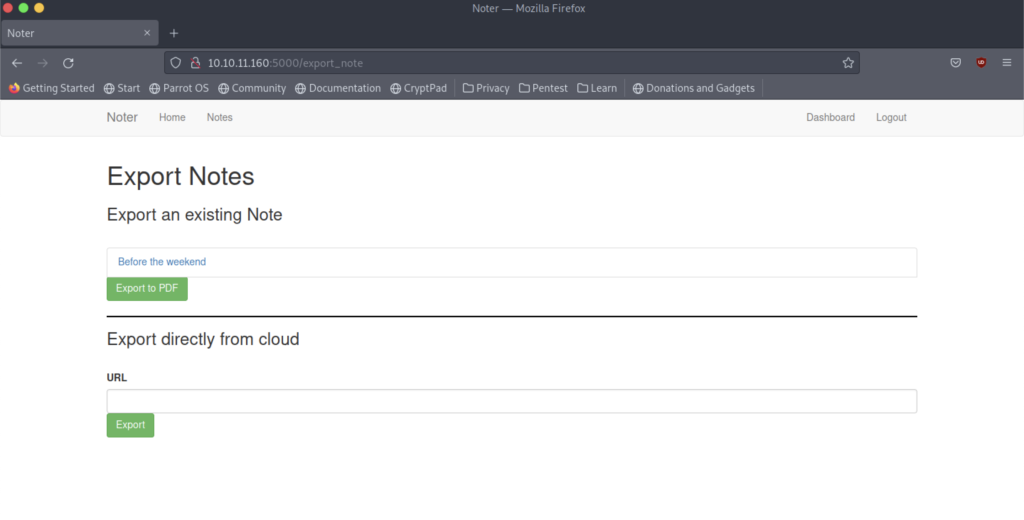Expand the Learn bookmarks folder
The height and width of the screenshot is (520, 1024).
pos(597,88)
